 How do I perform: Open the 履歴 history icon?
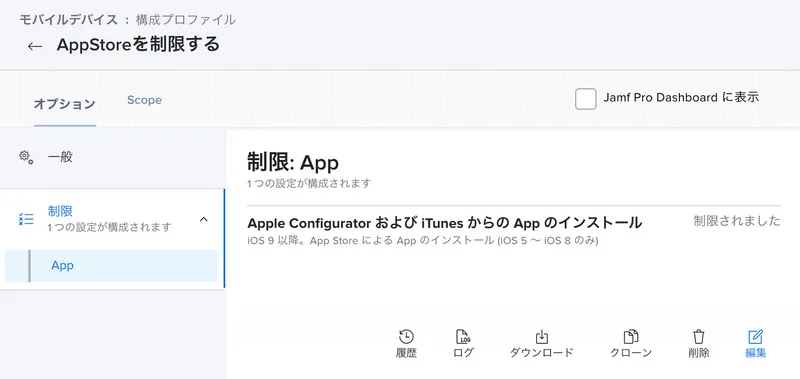406,337
